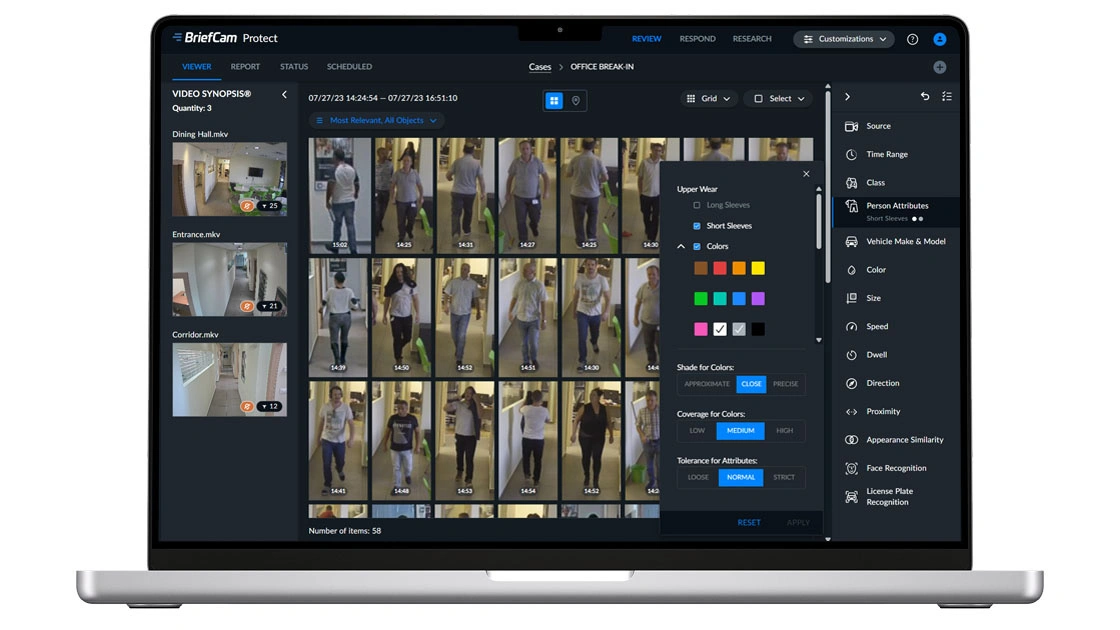Toggle the Colors checkbox
Viewport: 1120px width, 630px height.
point(697,247)
